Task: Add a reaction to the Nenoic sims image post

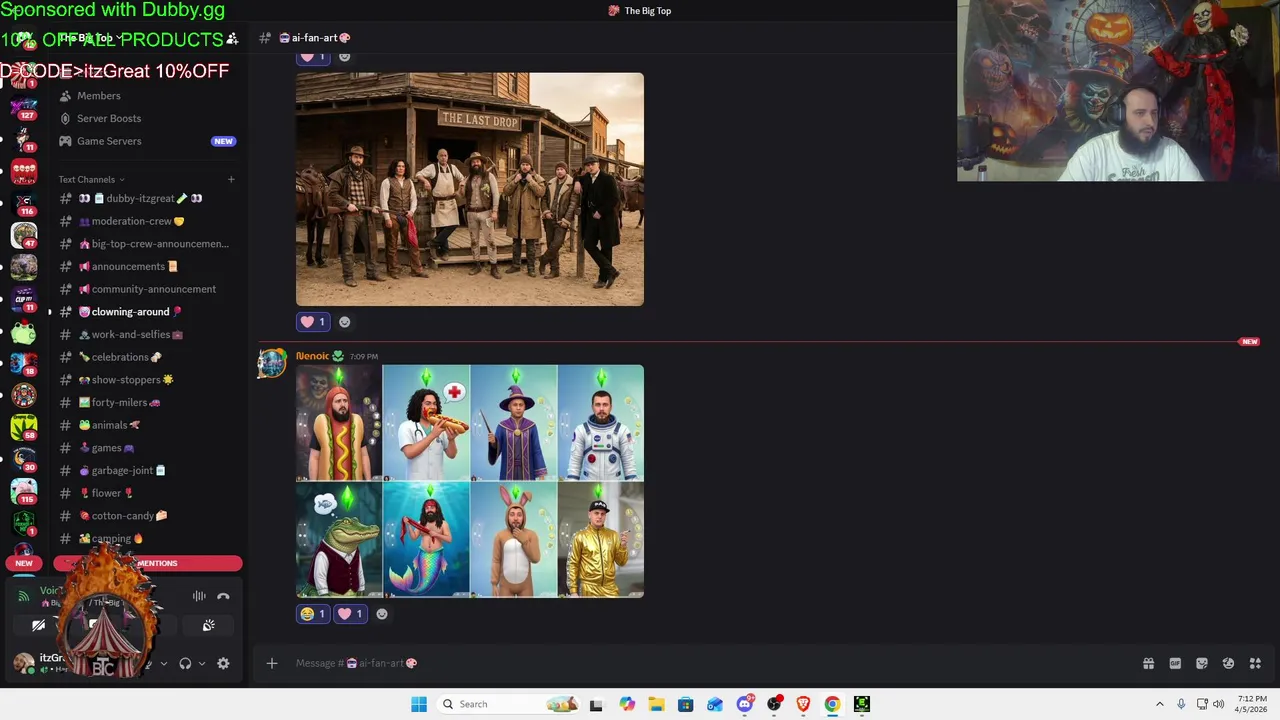Action: pos(381,614)
